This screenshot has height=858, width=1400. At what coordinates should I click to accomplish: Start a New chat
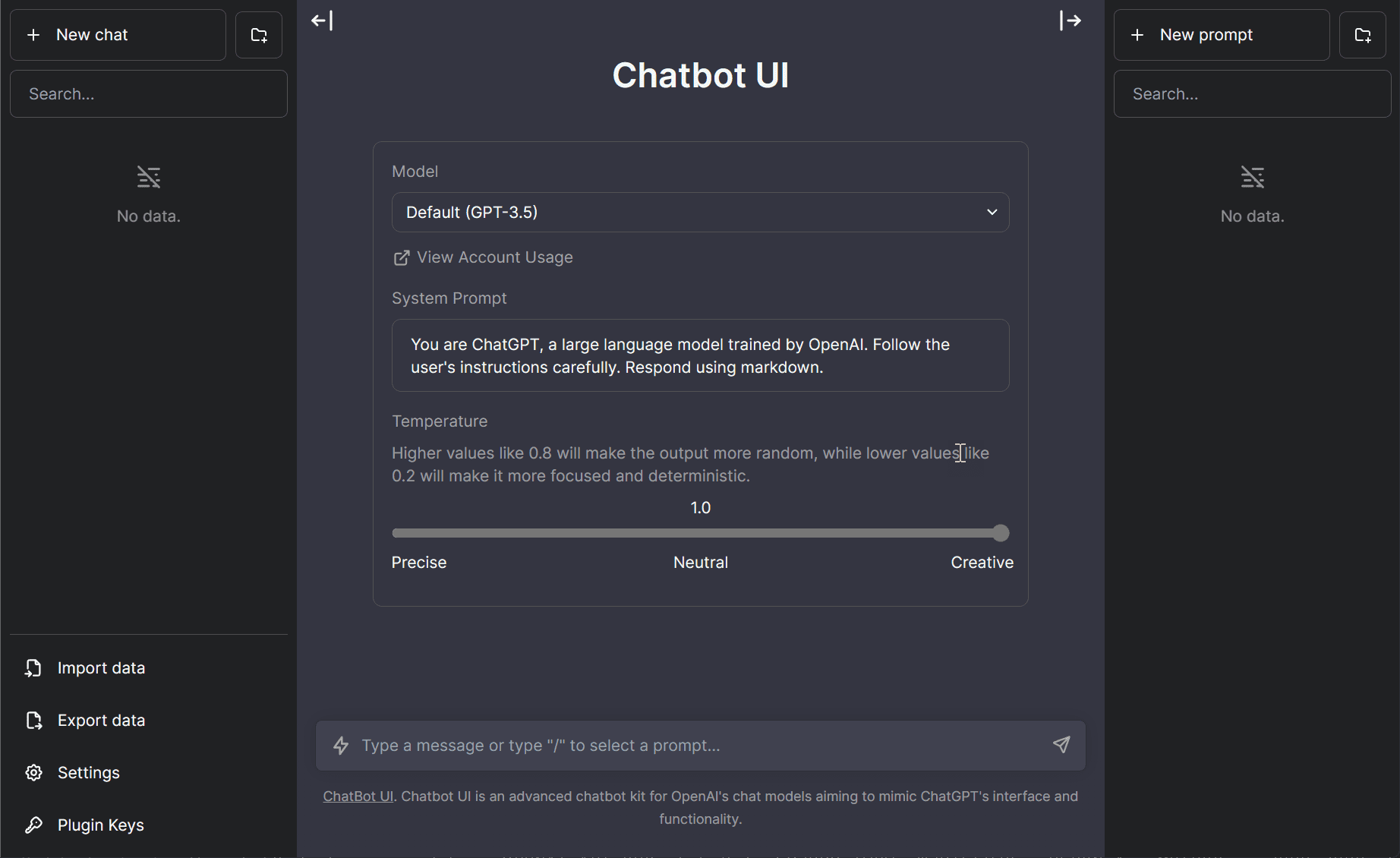[118, 35]
